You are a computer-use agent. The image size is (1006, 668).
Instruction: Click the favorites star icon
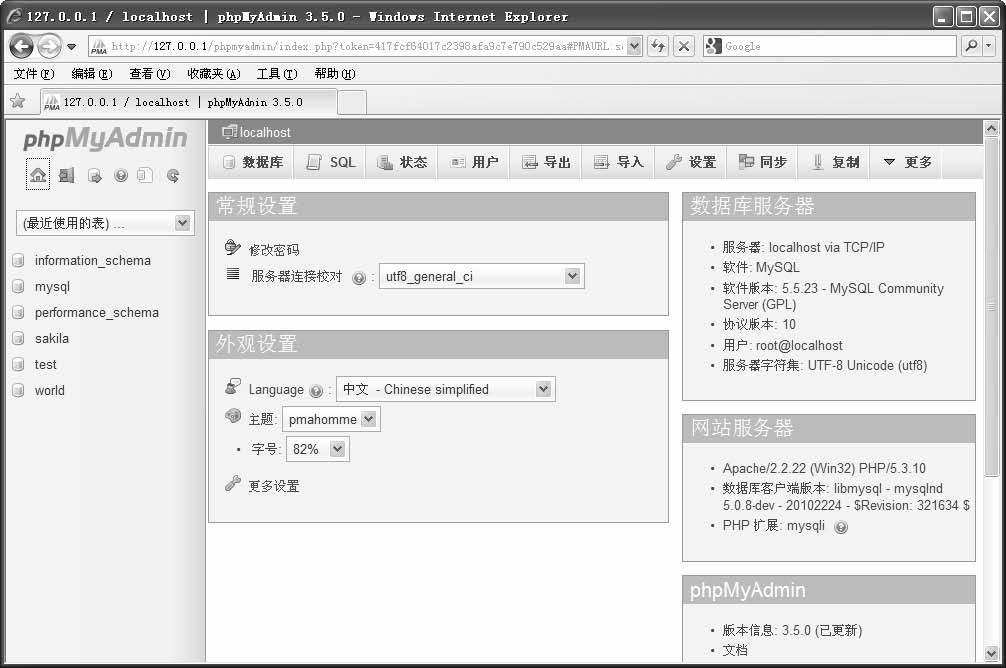[x=18, y=101]
